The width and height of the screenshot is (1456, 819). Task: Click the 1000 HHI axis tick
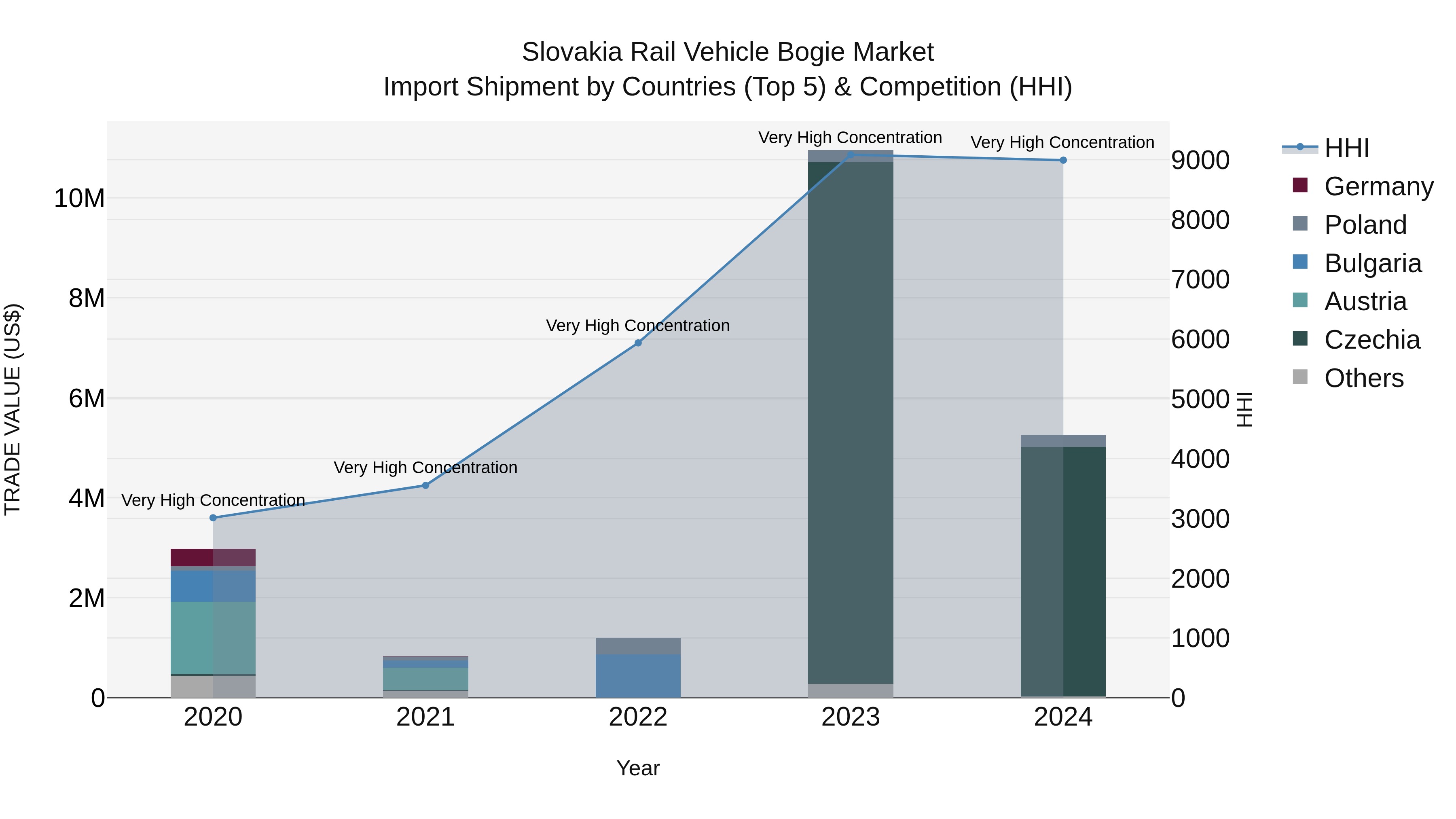(x=1200, y=638)
